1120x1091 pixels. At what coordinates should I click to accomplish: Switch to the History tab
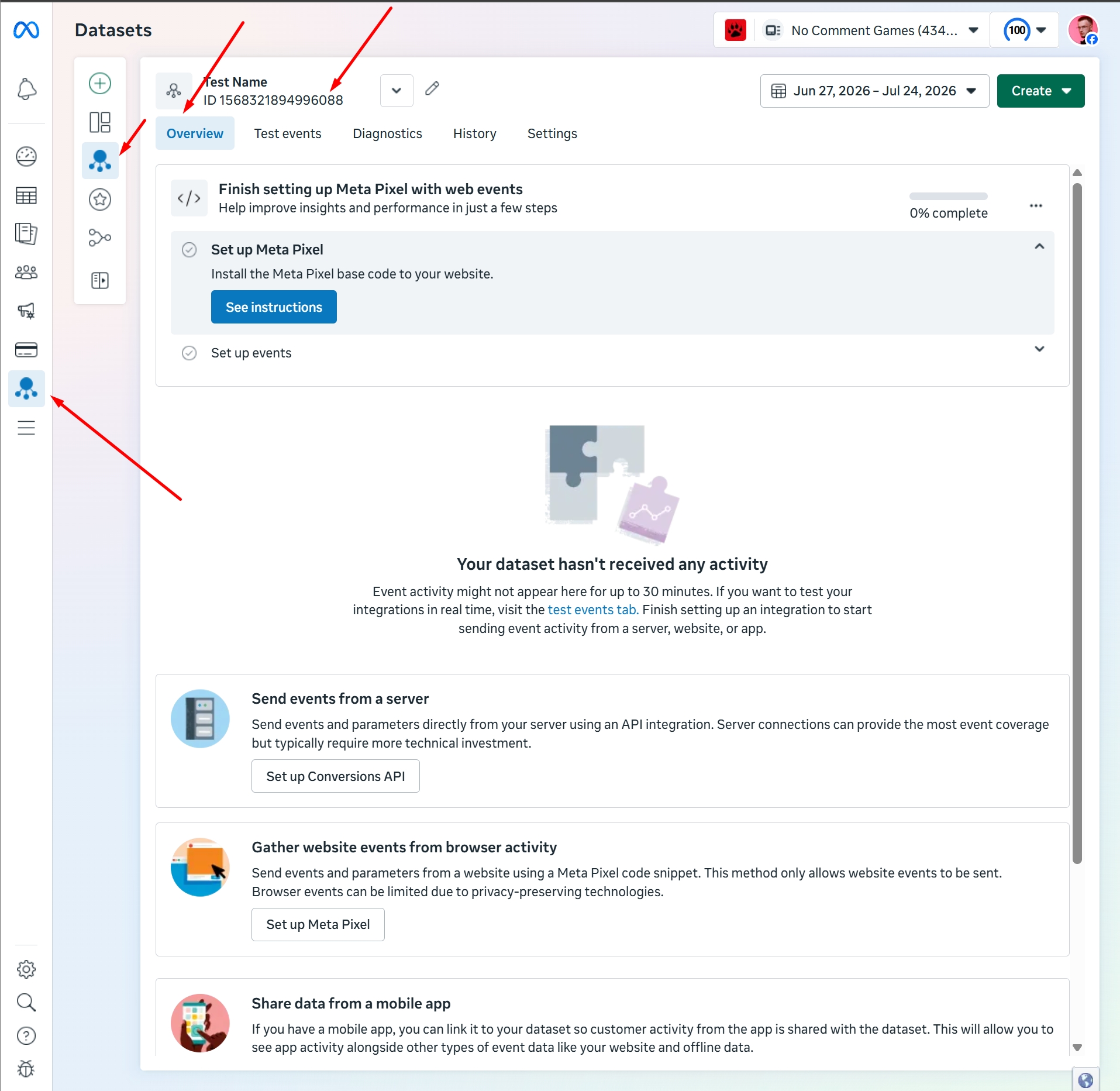pos(474,133)
